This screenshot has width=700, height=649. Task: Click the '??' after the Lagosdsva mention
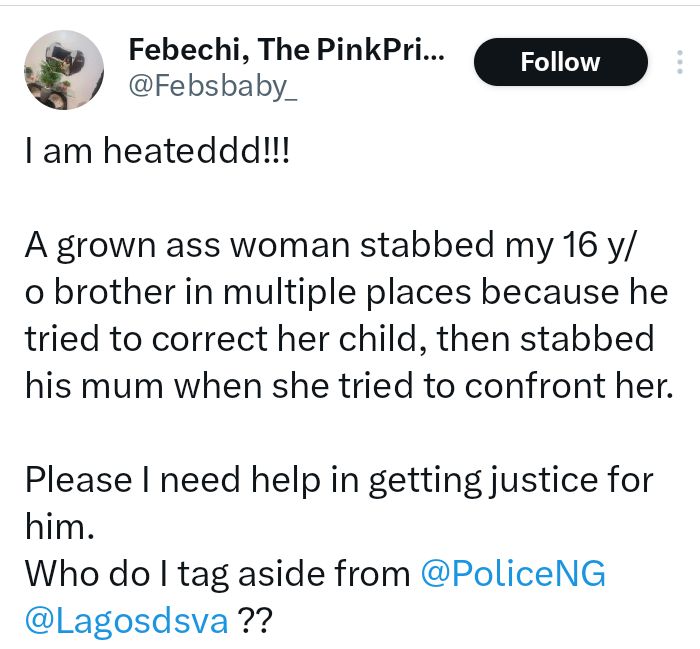255,620
